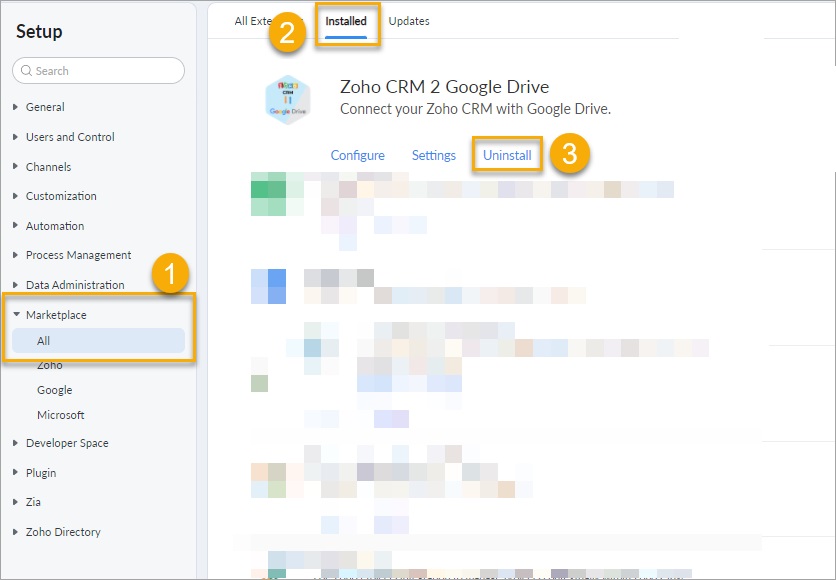Open the Automation category
Viewport: 836px width, 580px height.
55,225
